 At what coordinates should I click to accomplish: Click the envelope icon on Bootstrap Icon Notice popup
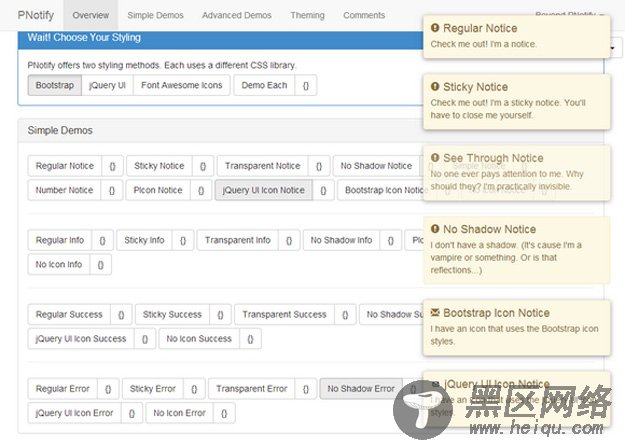(435, 313)
